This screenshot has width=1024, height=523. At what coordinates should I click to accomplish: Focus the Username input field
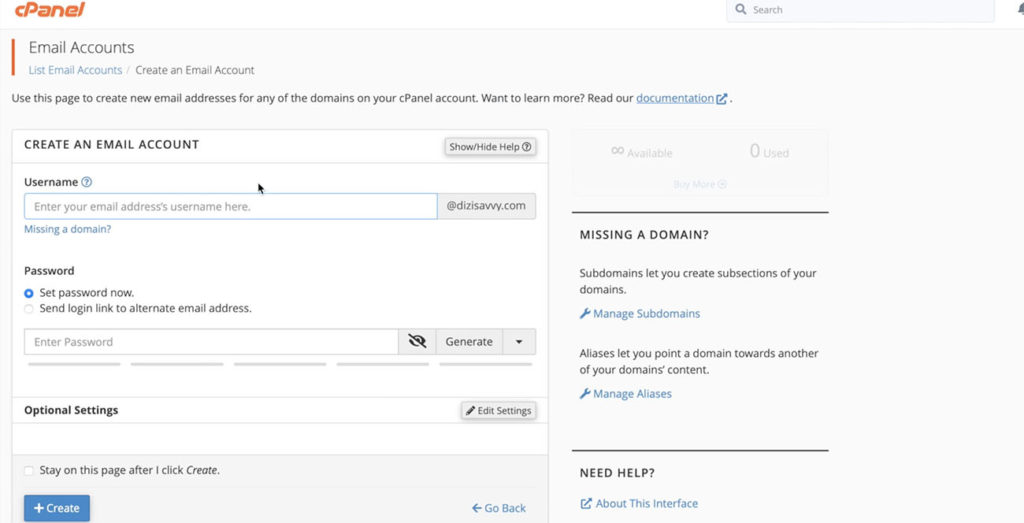(x=231, y=206)
